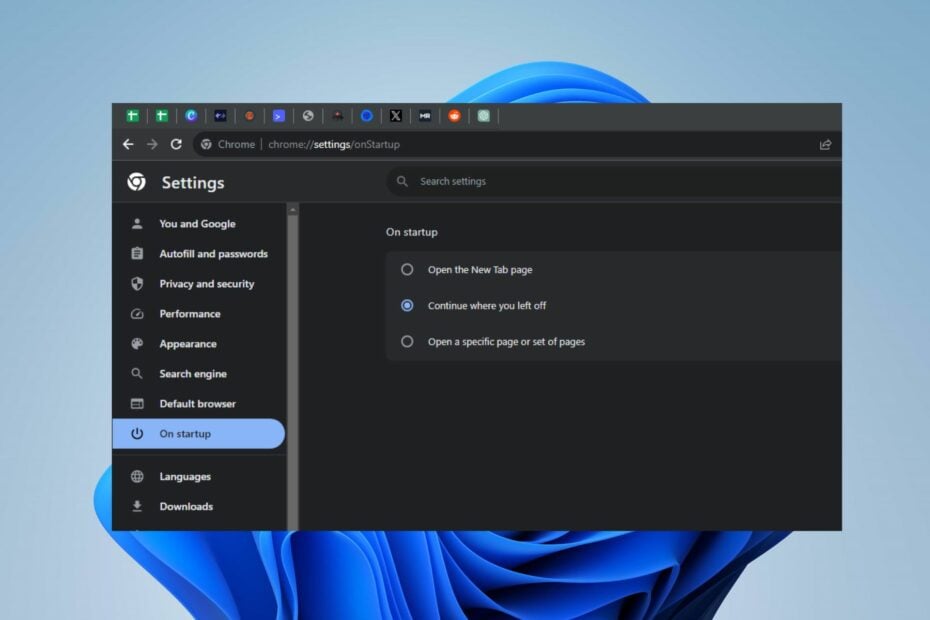The height and width of the screenshot is (620, 930).
Task: Select Open a specific page or set of pages
Action: click(x=407, y=341)
